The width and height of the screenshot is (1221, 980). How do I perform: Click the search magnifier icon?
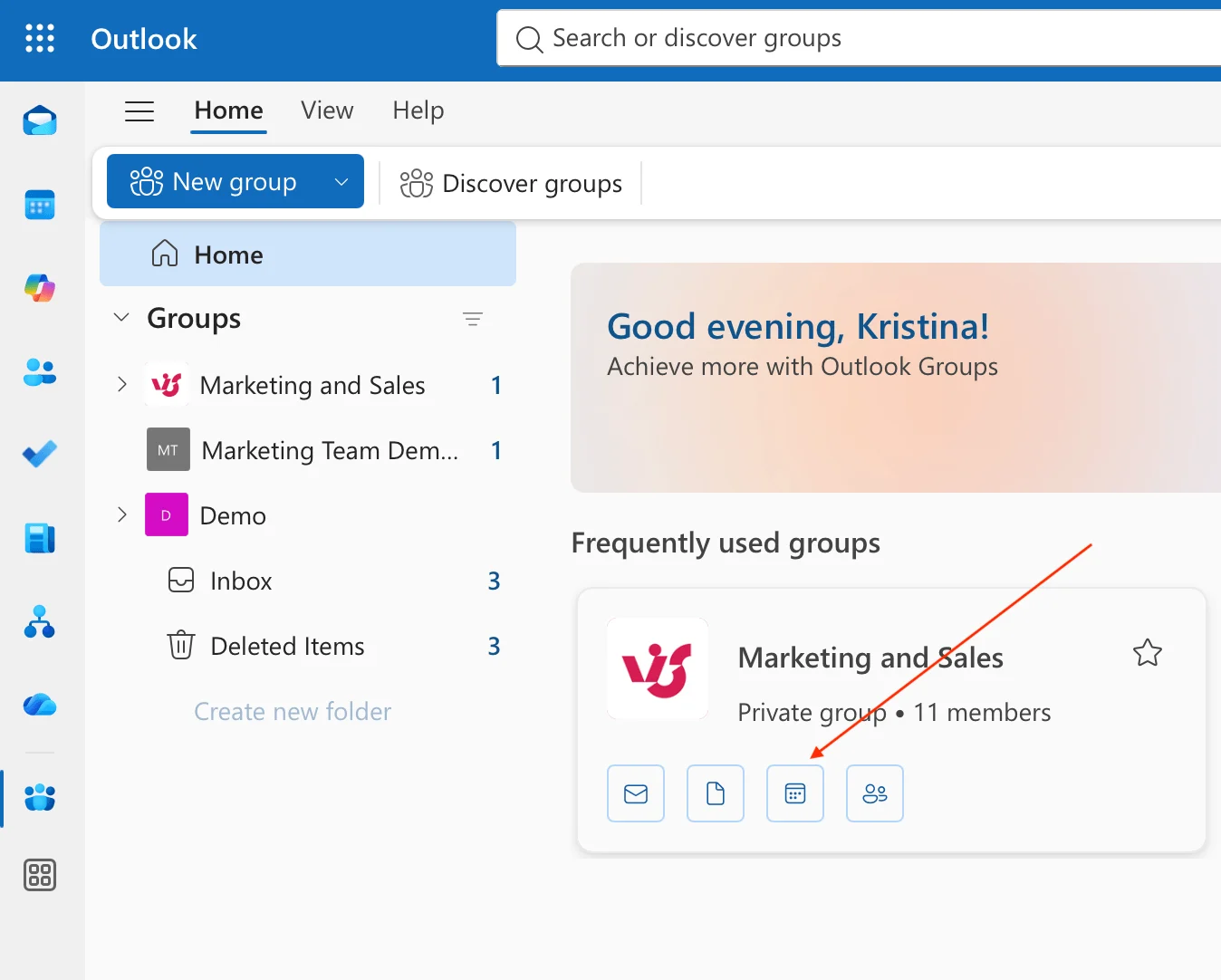(x=529, y=39)
